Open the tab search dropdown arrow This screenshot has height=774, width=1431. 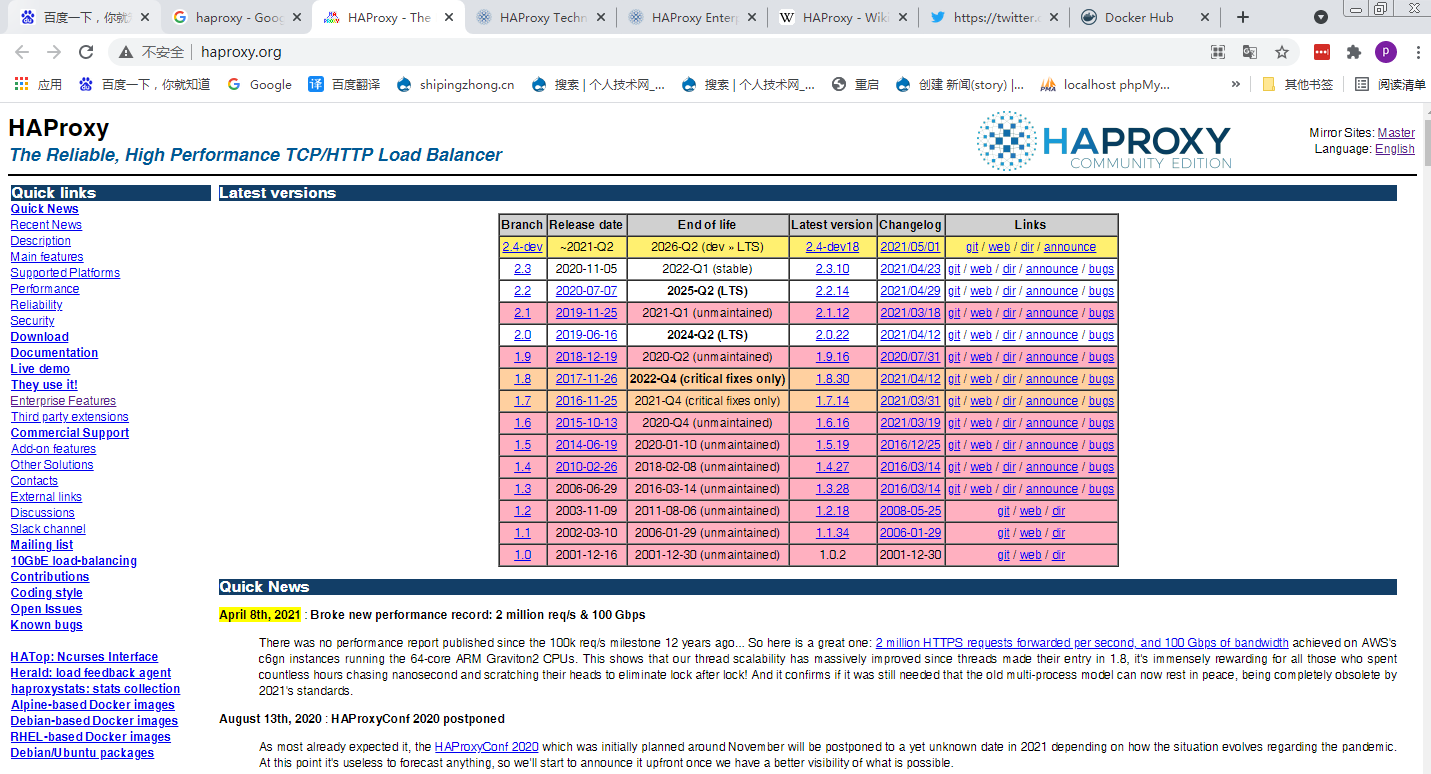[1321, 17]
